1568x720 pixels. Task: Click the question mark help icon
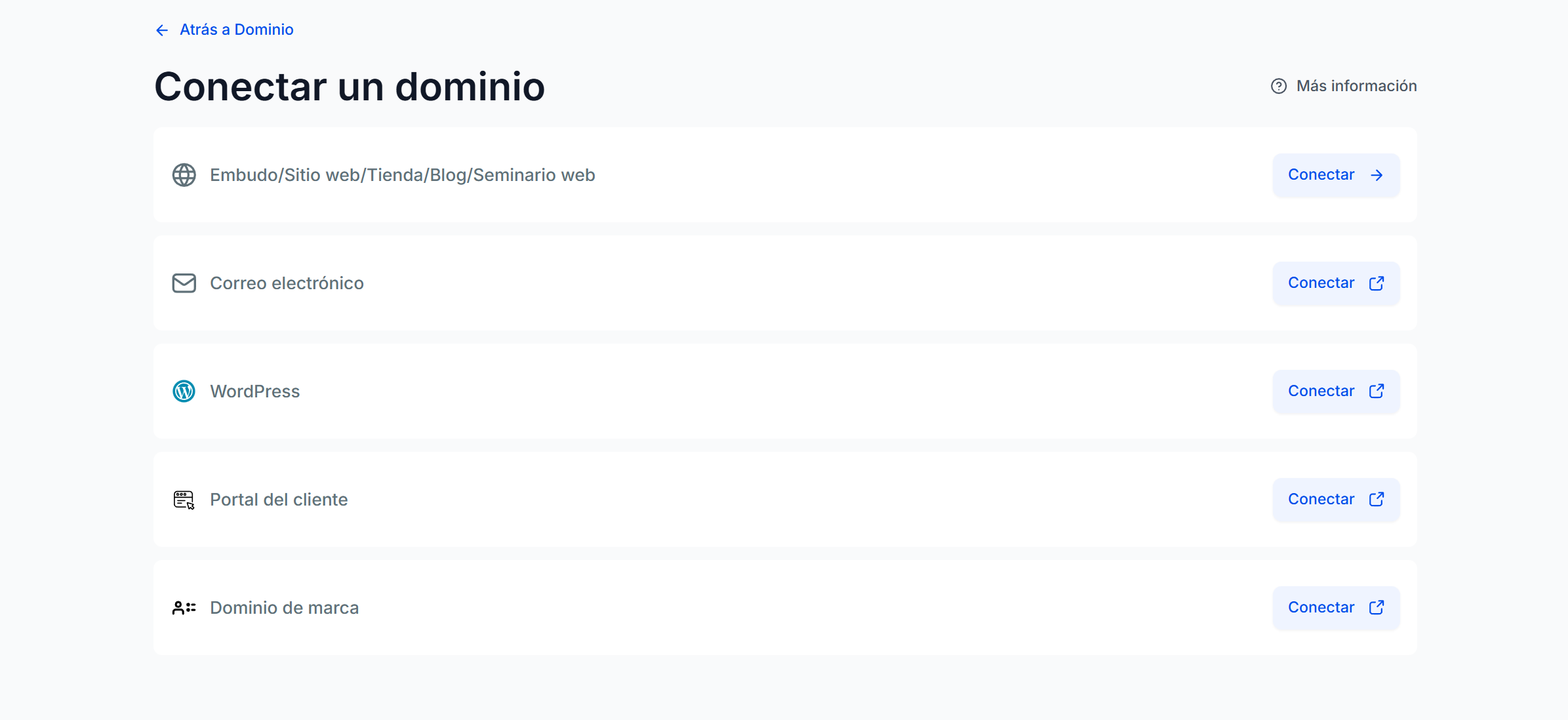[1278, 86]
